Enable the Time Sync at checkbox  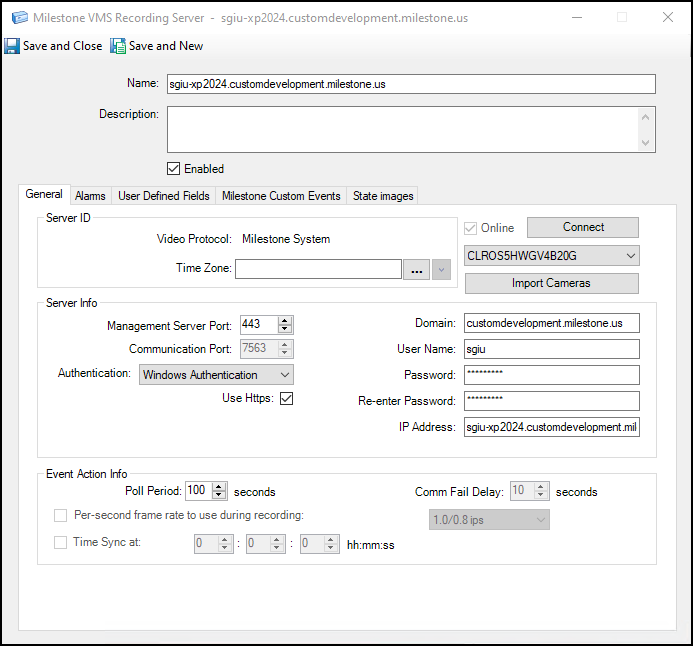coord(61,542)
